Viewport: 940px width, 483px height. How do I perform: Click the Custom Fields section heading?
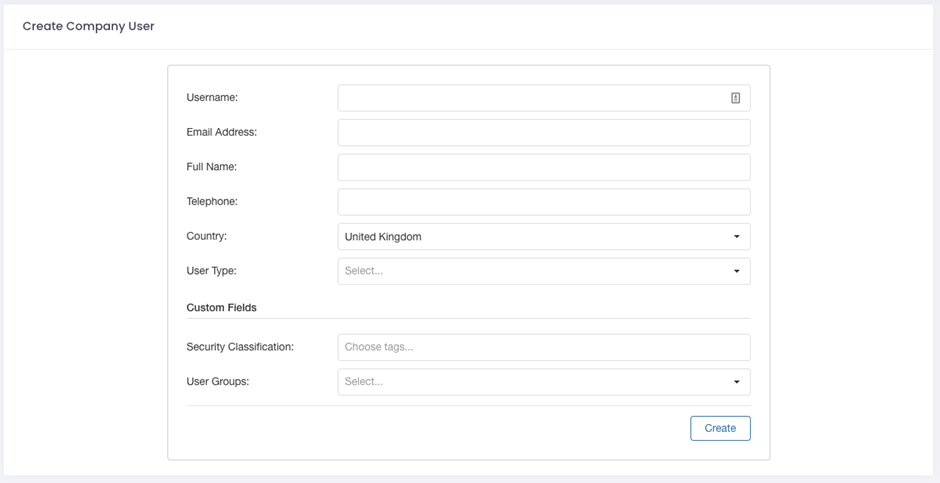pos(221,307)
